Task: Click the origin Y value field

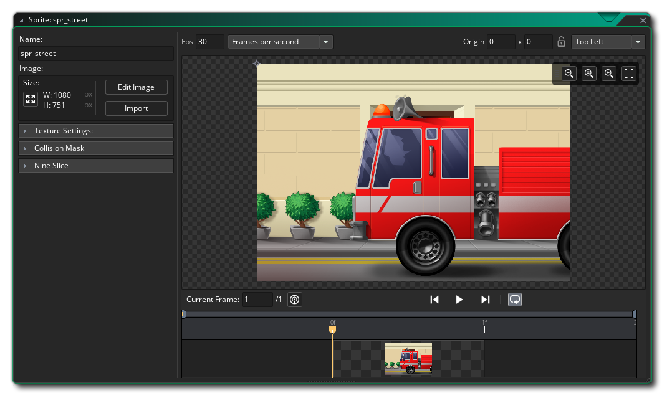Action: [x=538, y=42]
